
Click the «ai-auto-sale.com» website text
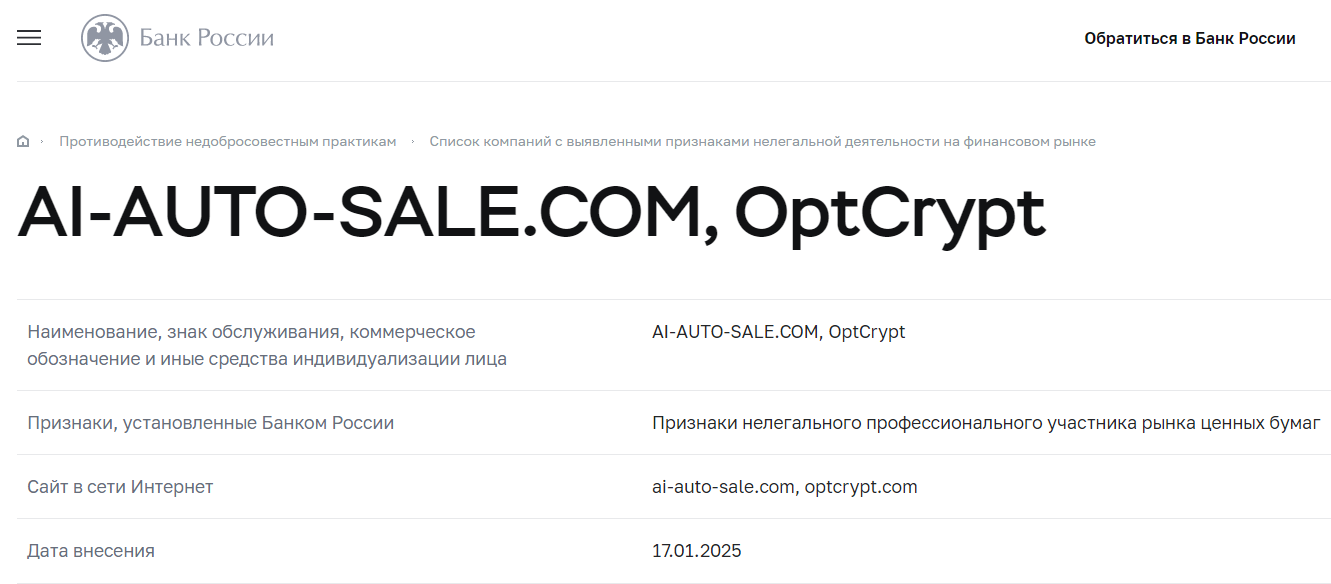coord(723,487)
